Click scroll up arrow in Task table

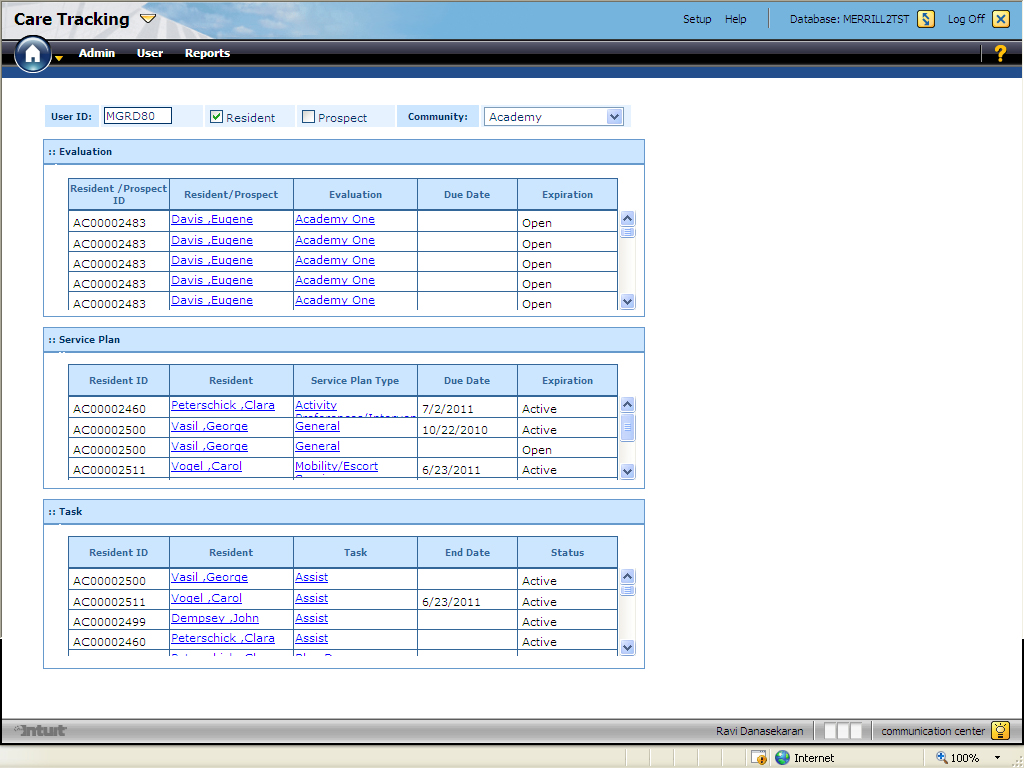(x=627, y=577)
